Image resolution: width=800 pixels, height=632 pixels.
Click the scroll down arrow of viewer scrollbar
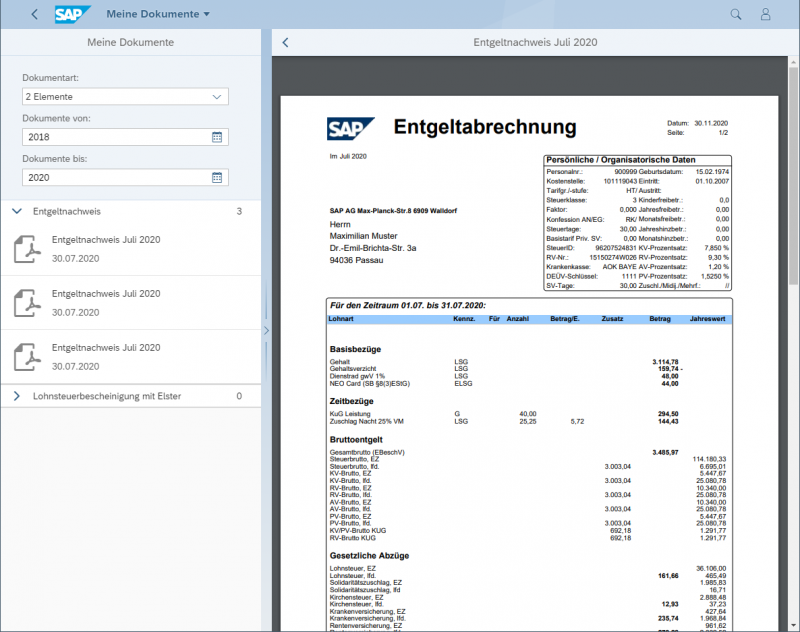(x=793, y=625)
